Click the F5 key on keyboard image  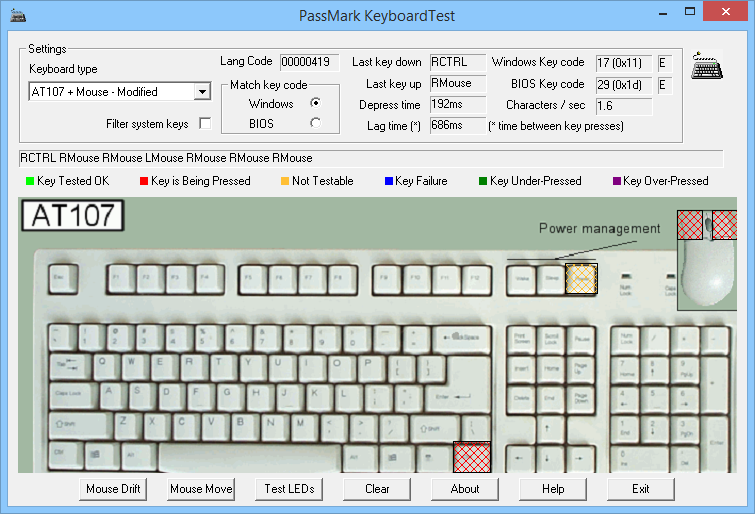(254, 279)
